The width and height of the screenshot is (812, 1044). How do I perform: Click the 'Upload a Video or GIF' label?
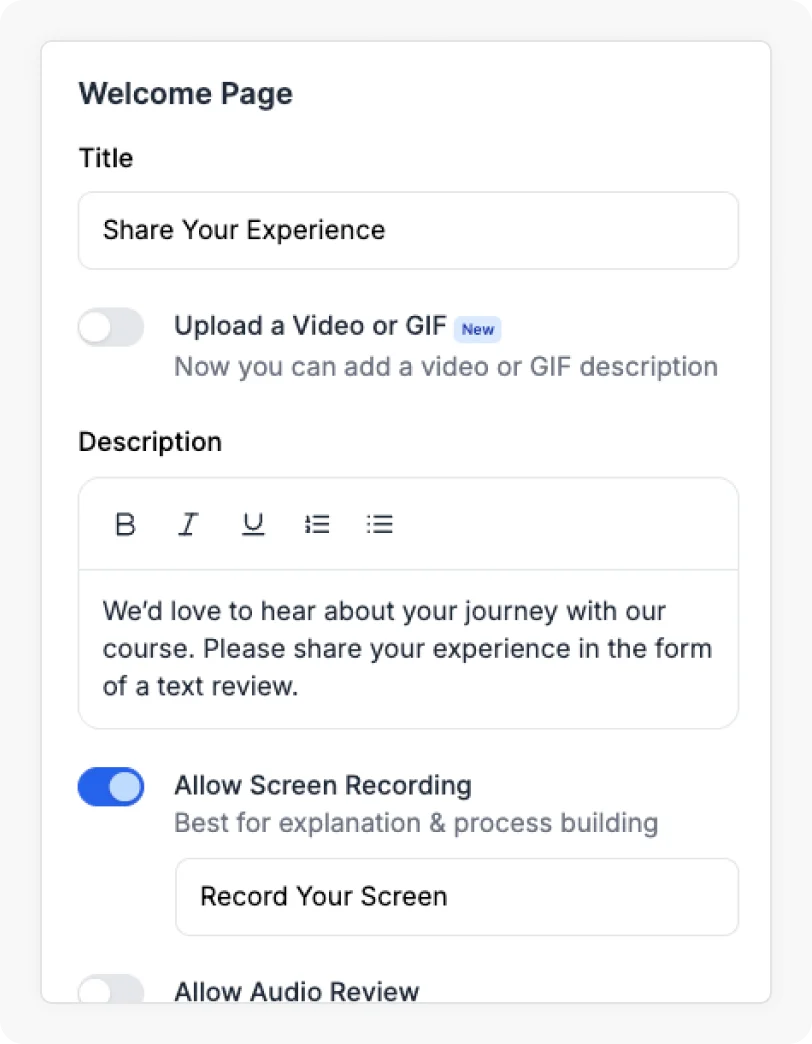click(309, 325)
